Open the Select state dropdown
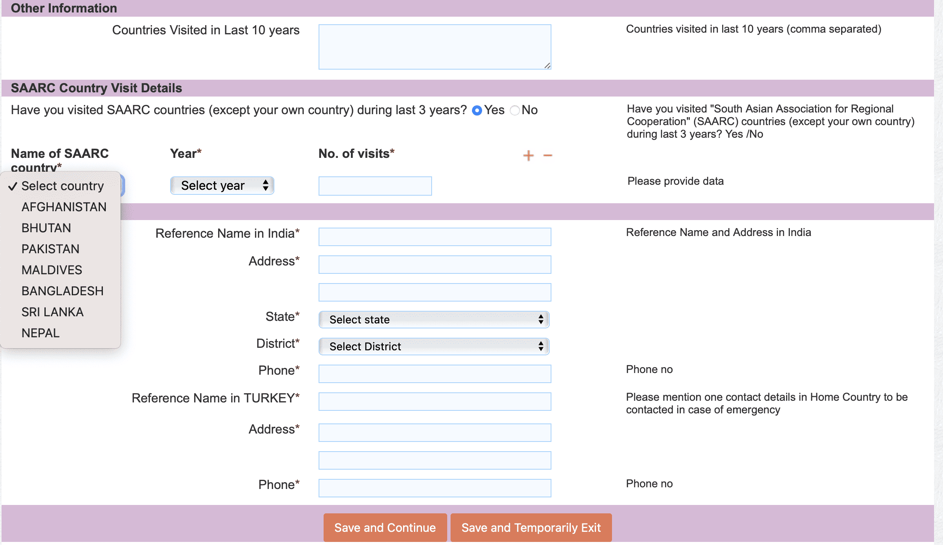 tap(434, 319)
